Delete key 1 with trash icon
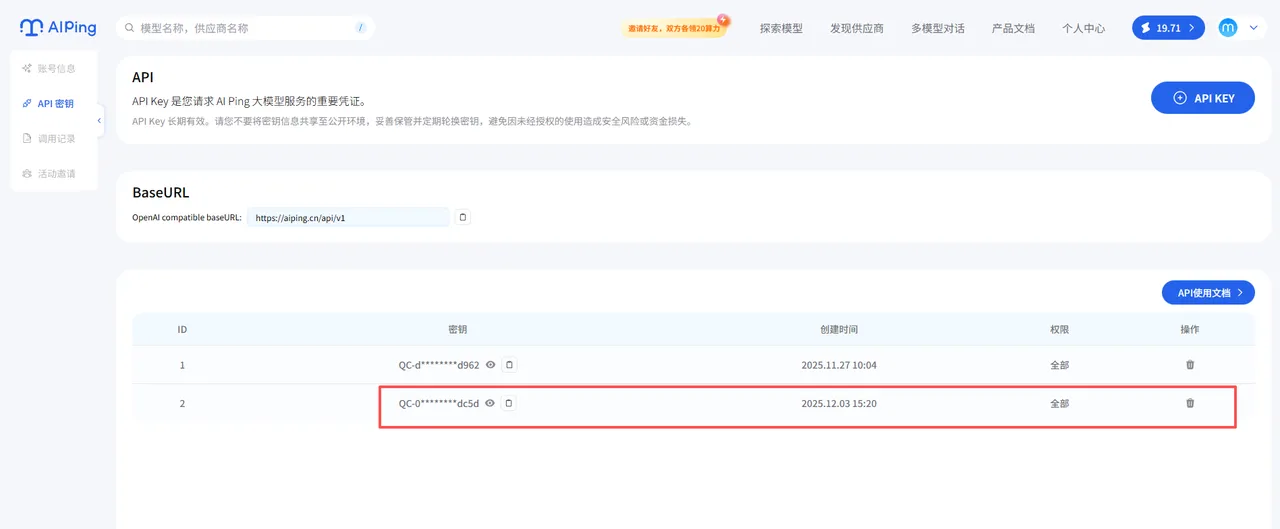Viewport: 1280px width, 529px height. click(1190, 365)
